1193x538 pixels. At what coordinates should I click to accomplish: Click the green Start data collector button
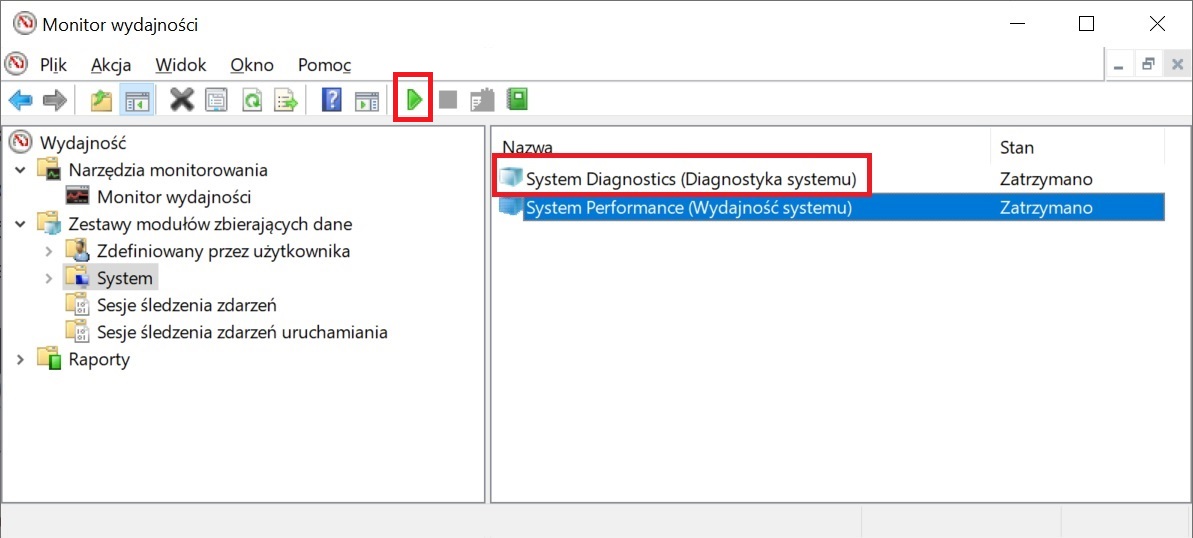[413, 99]
